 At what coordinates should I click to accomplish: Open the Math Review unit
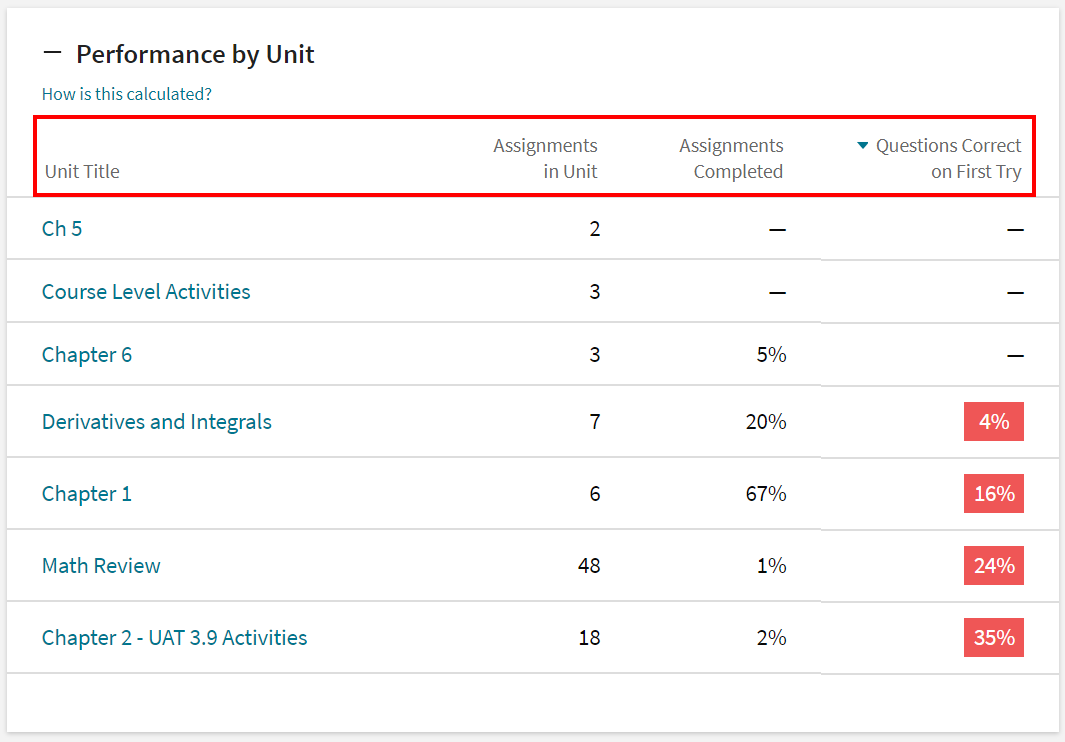click(x=101, y=565)
